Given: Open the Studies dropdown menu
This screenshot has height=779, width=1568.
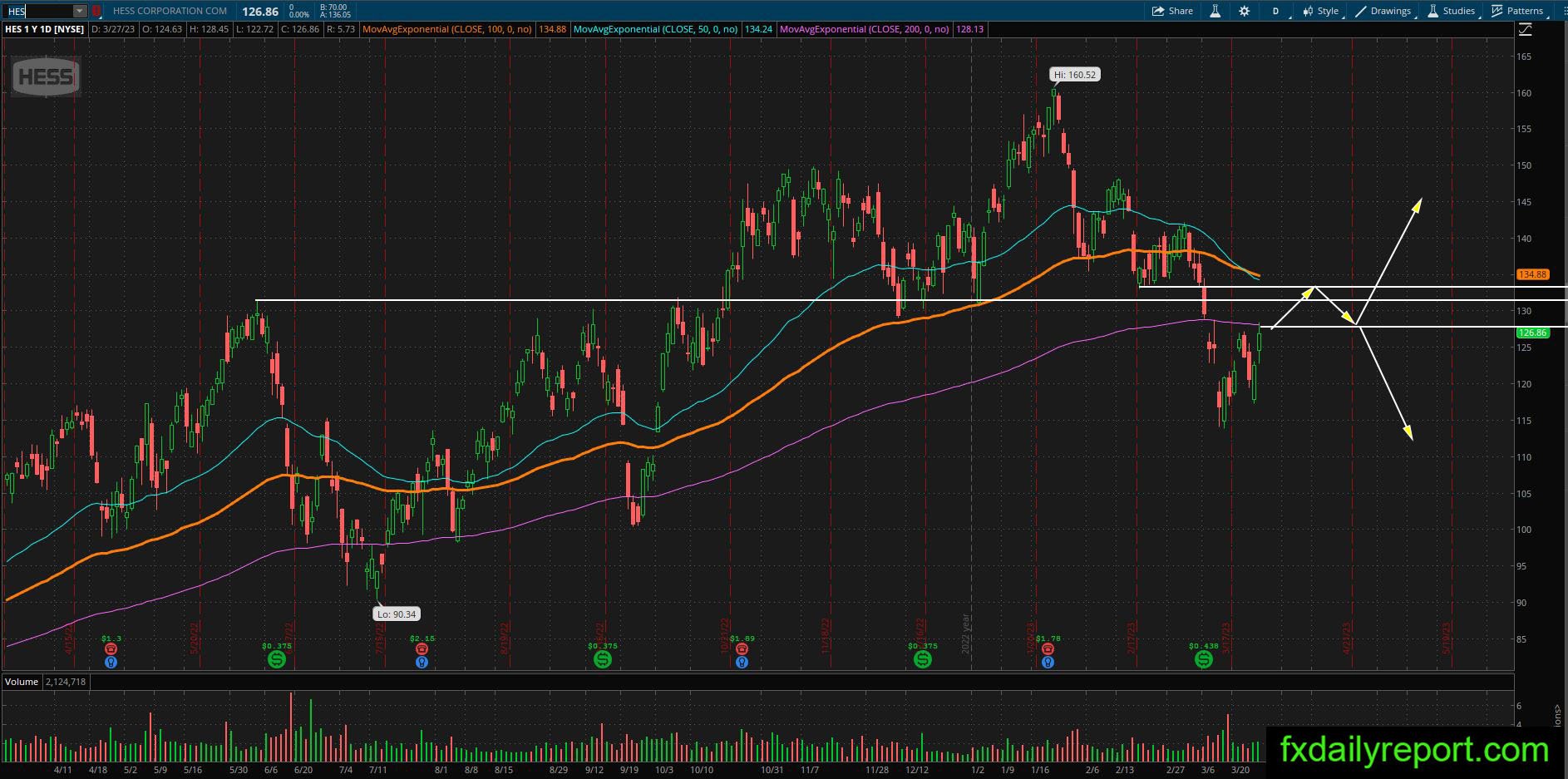Looking at the screenshot, I should [1452, 11].
